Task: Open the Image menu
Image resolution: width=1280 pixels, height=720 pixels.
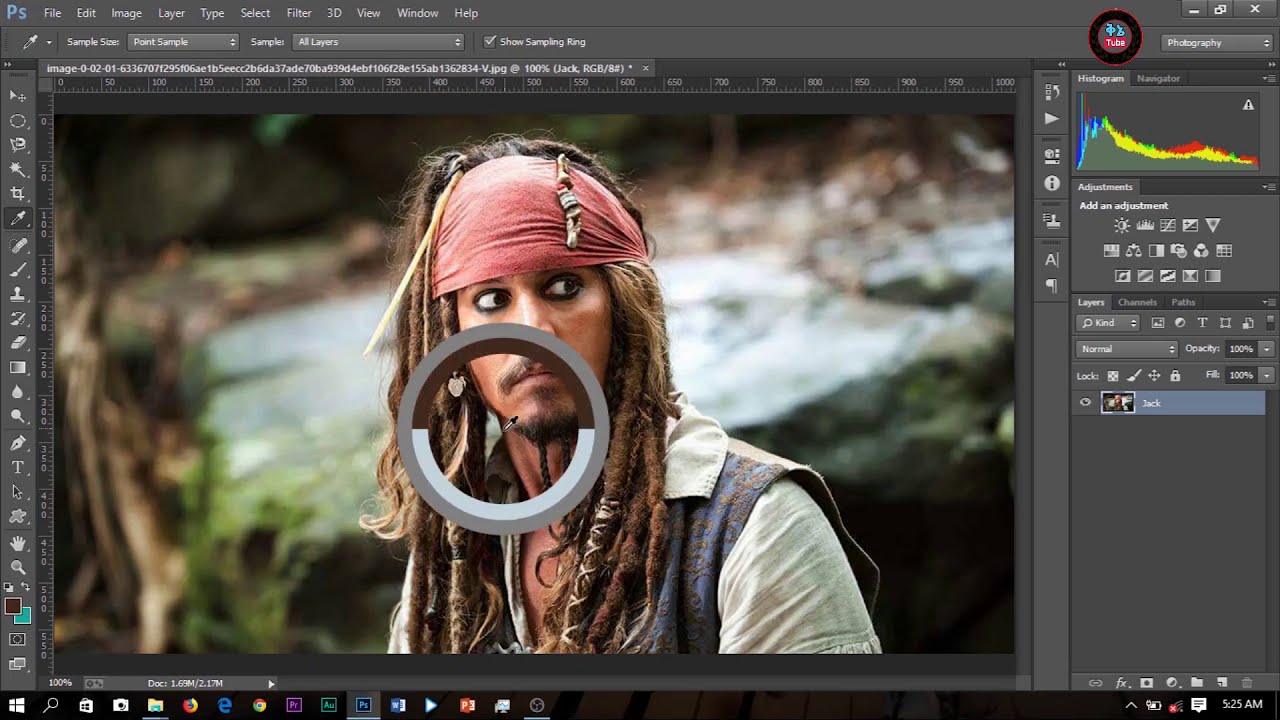Action: click(126, 13)
